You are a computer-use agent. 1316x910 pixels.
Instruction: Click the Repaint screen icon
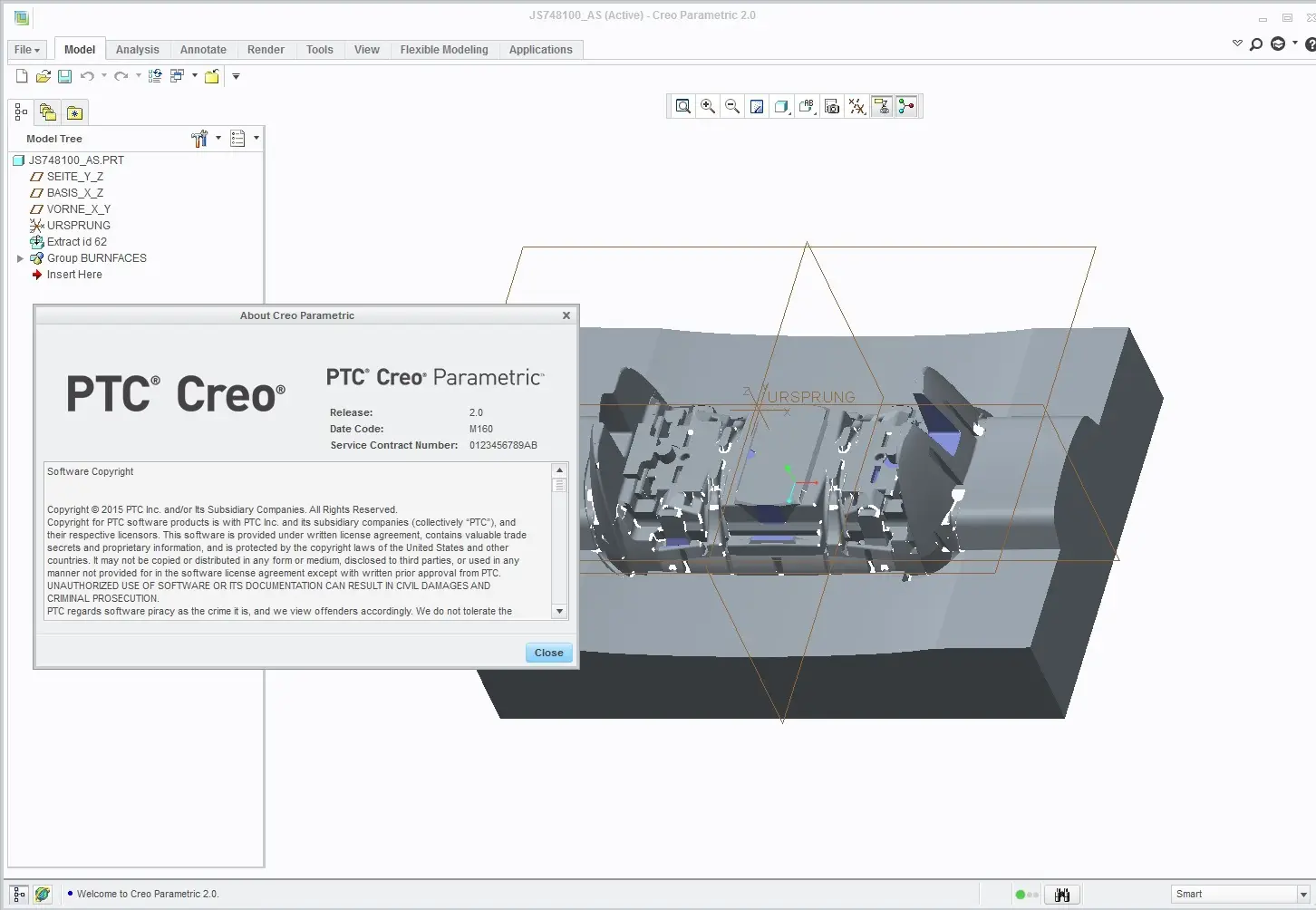(x=757, y=107)
